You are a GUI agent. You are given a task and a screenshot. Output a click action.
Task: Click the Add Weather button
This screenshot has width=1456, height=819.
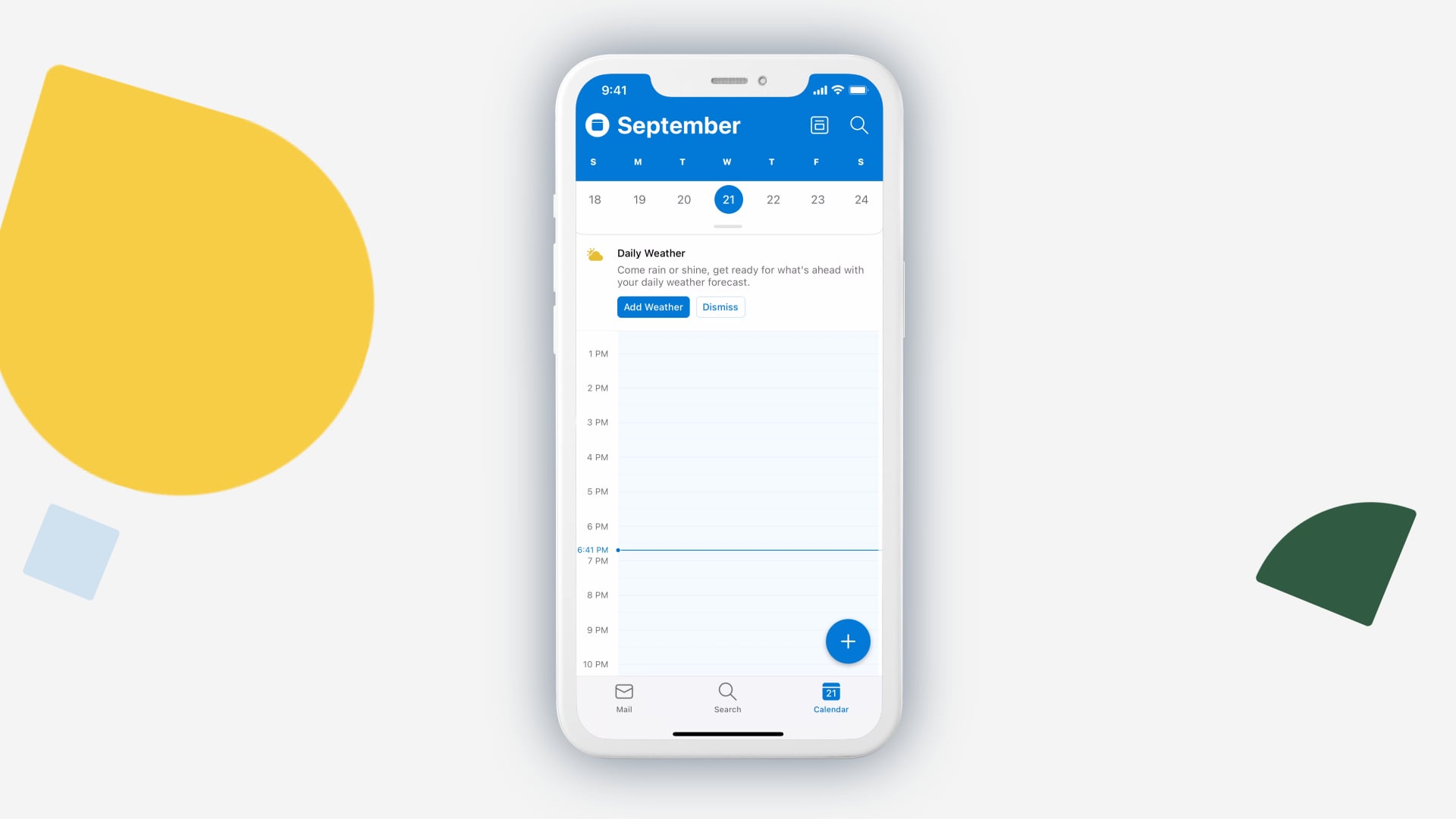(x=653, y=306)
